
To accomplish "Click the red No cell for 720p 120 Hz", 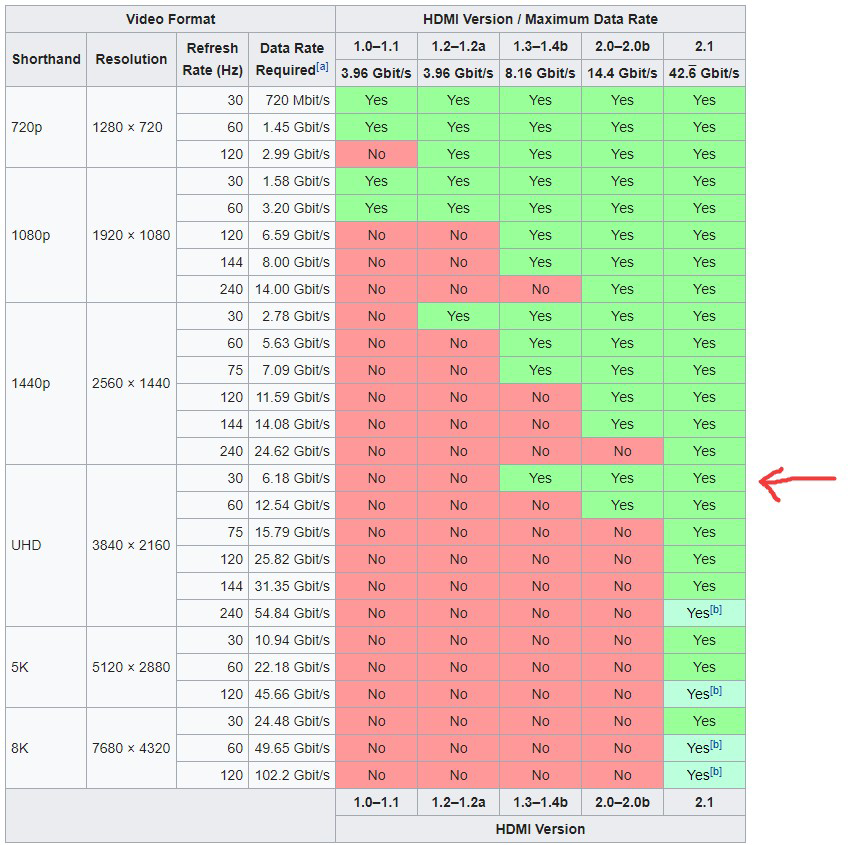I will [x=376, y=154].
